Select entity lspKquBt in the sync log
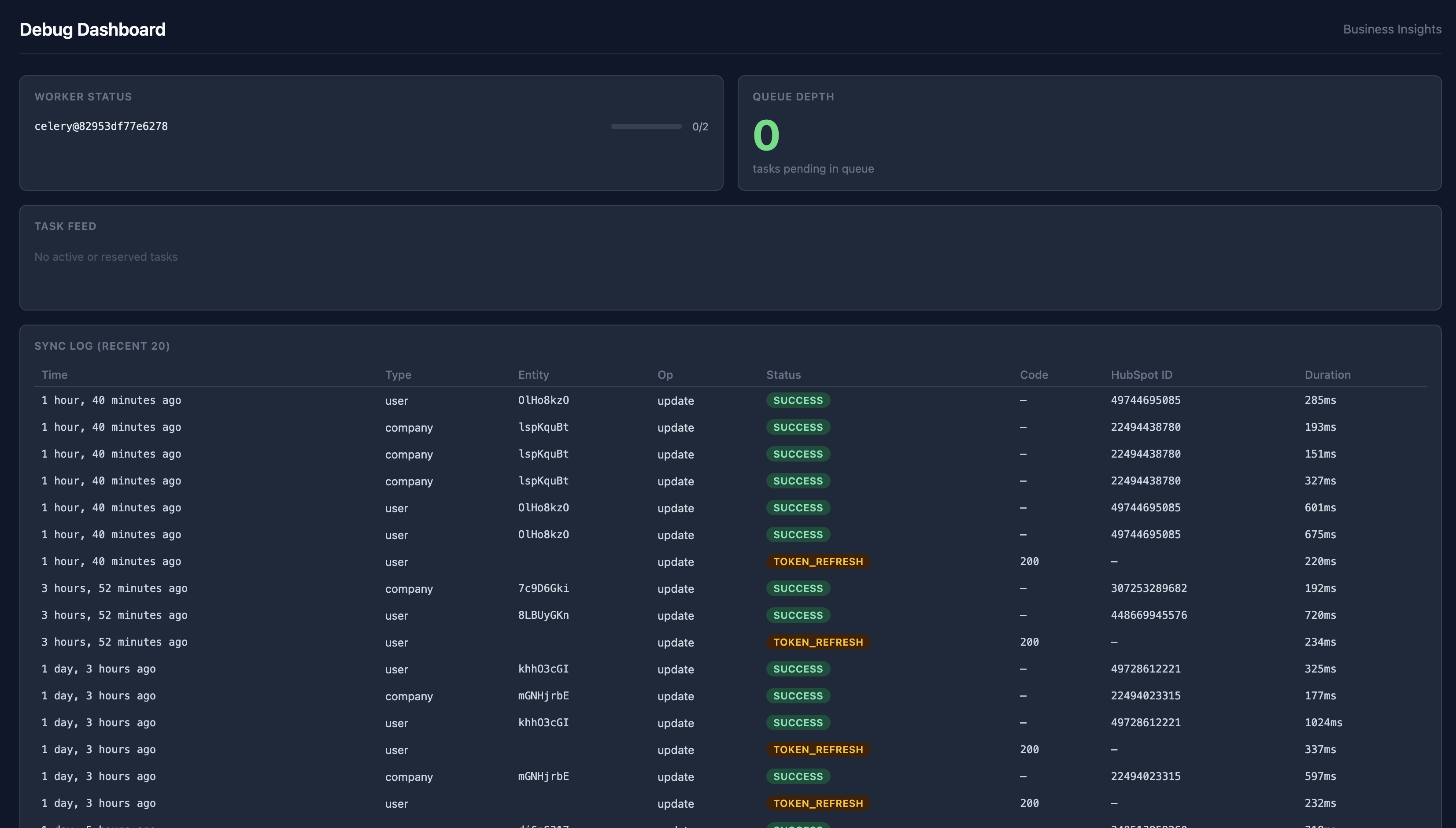Viewport: 1456px width, 828px height. coord(543,427)
